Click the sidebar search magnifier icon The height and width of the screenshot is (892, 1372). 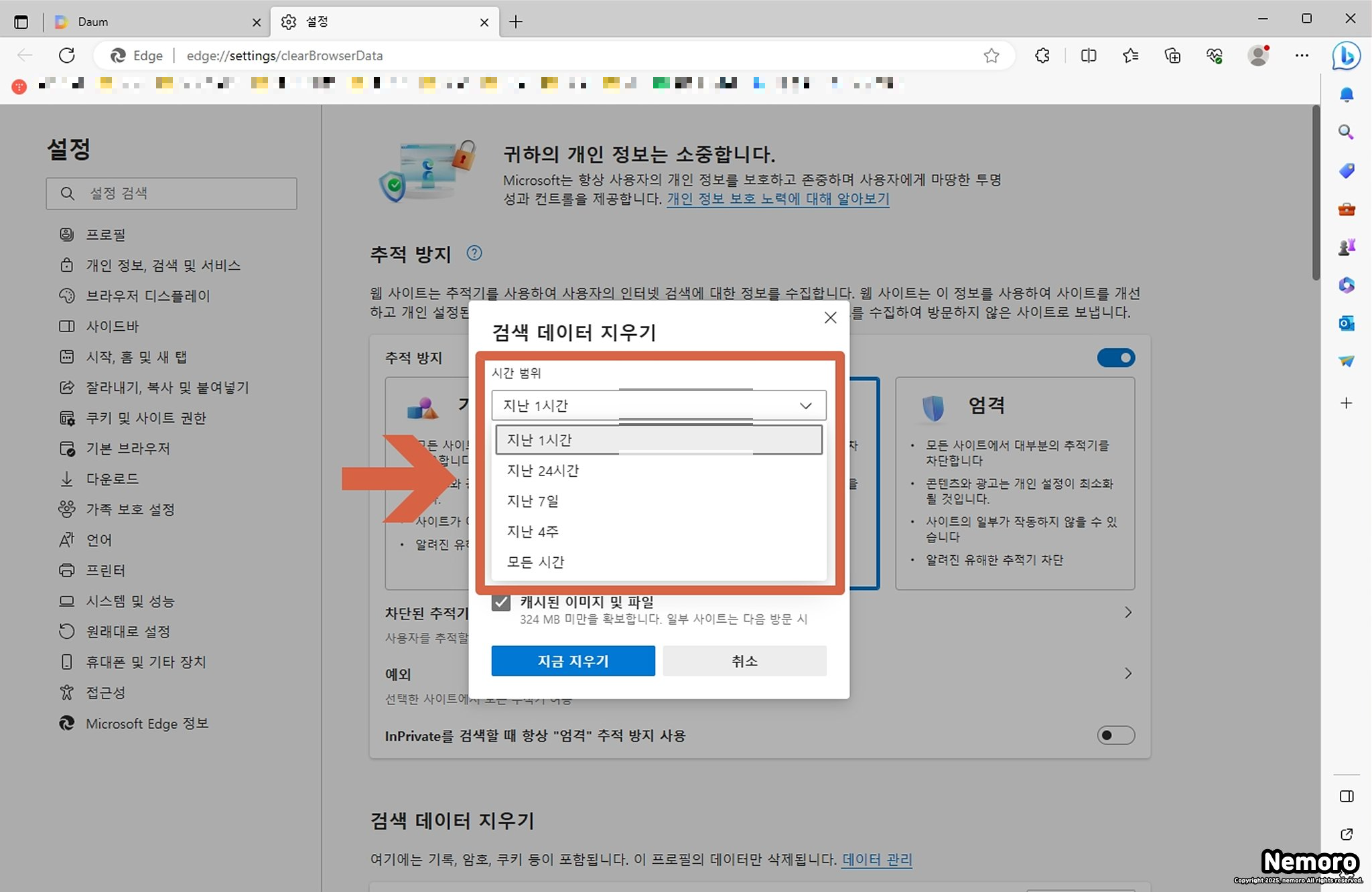[1346, 132]
